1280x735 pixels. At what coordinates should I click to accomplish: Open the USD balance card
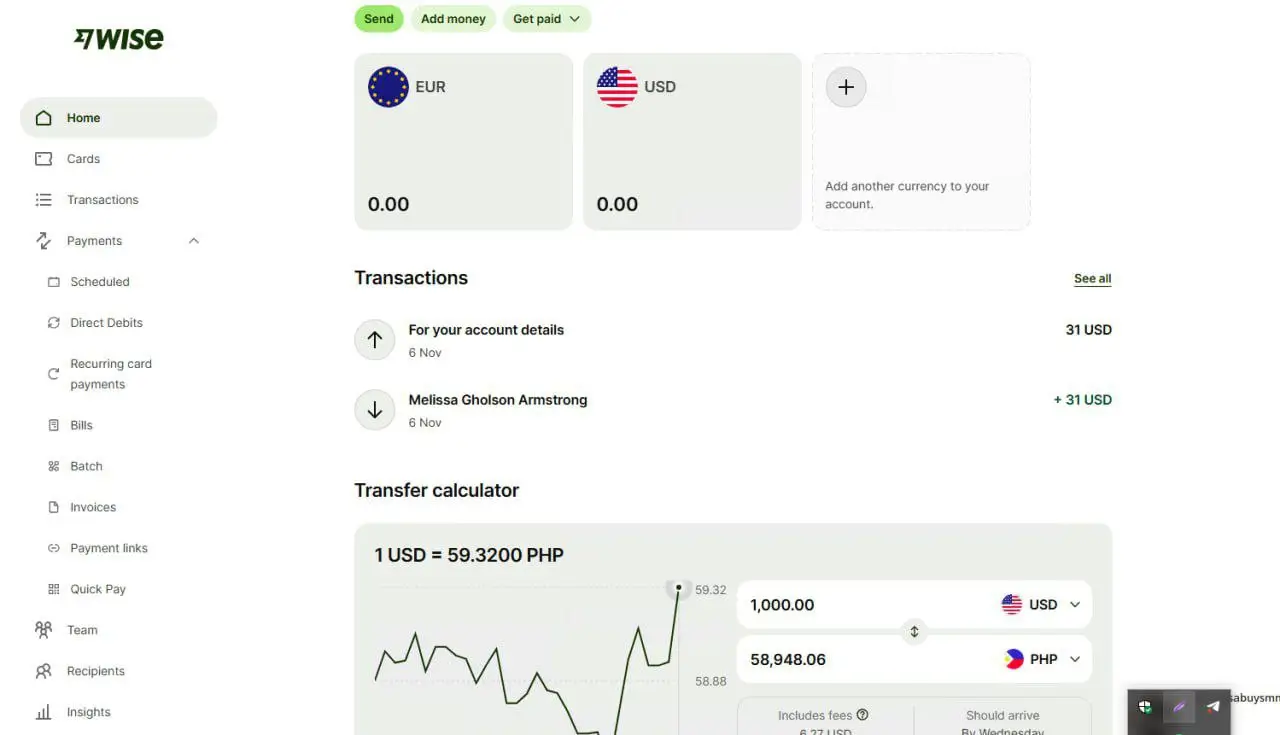tap(692, 142)
